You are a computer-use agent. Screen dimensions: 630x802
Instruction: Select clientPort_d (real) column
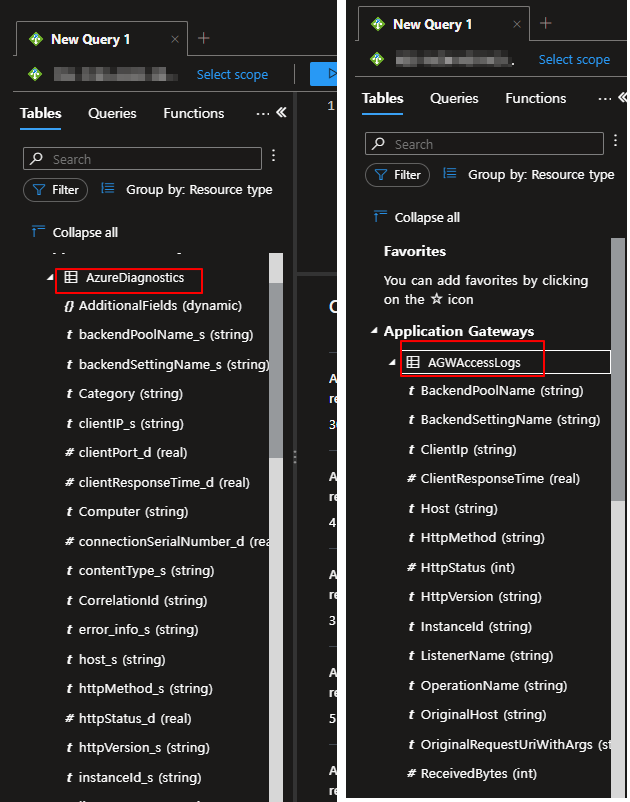(126, 453)
